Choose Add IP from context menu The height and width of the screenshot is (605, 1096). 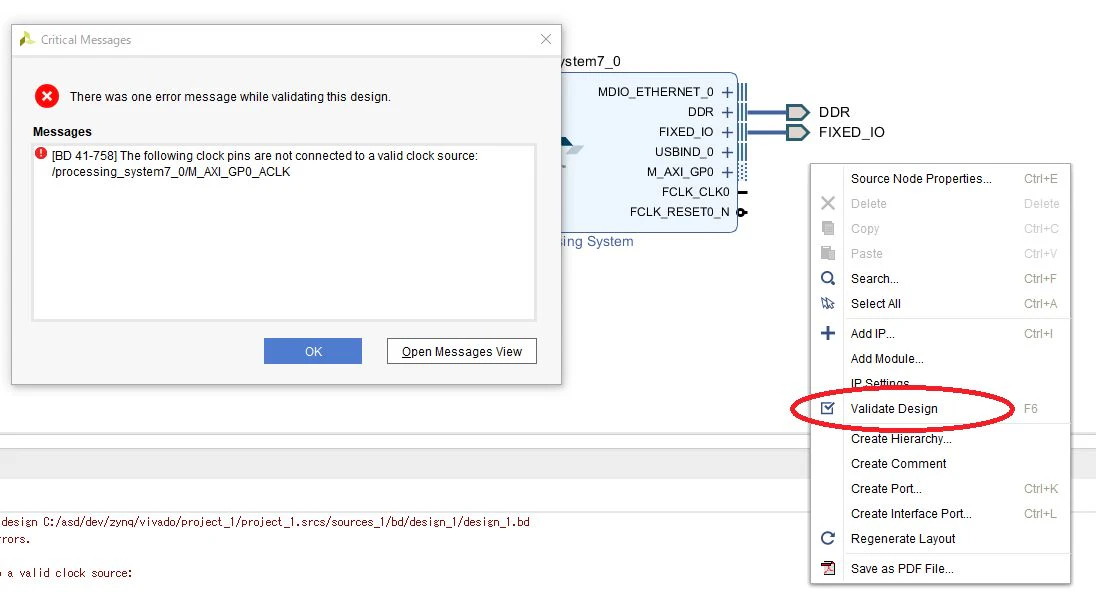pos(940,334)
